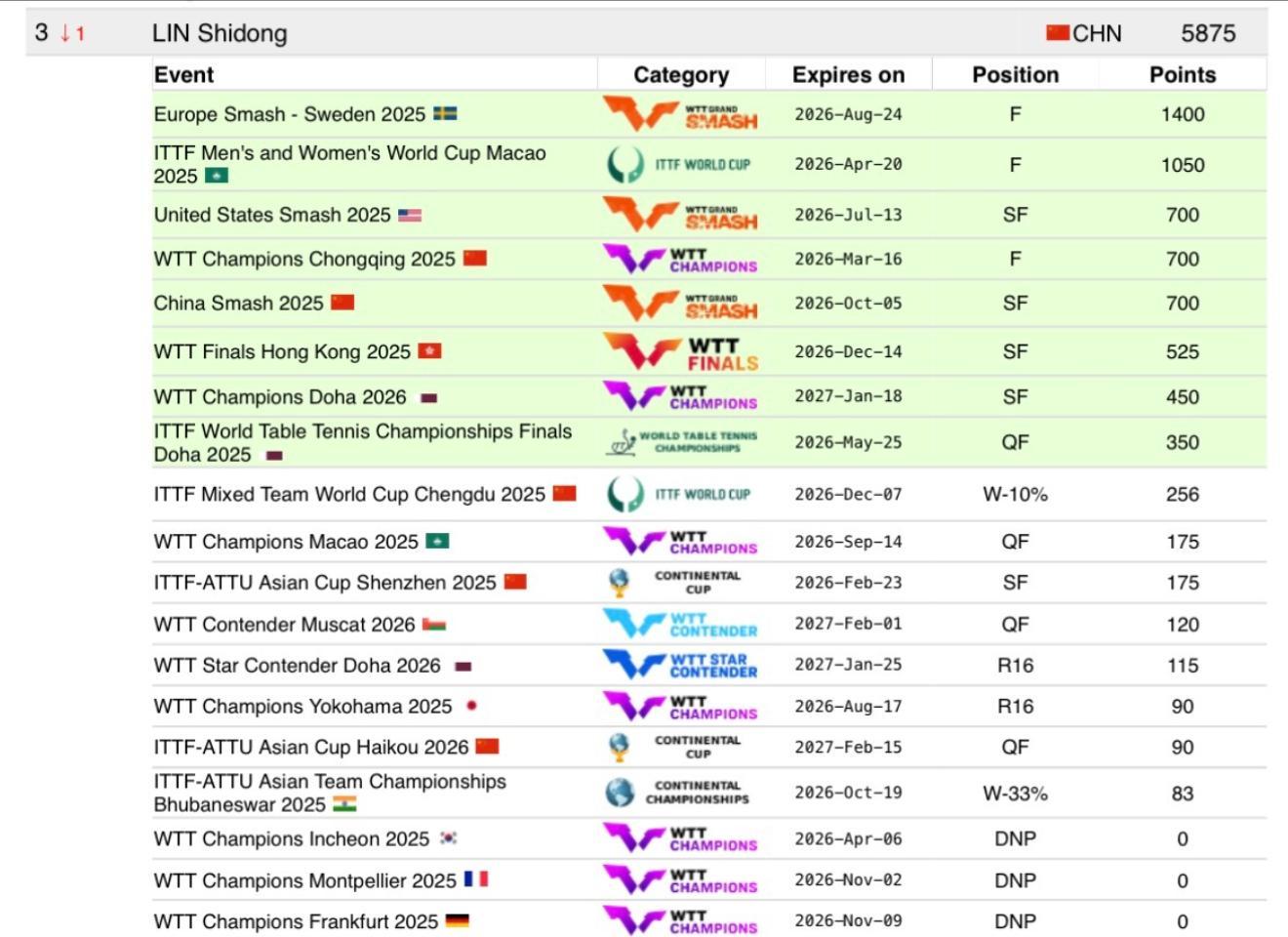
Task: Sort by the Event column header
Action: point(183,75)
